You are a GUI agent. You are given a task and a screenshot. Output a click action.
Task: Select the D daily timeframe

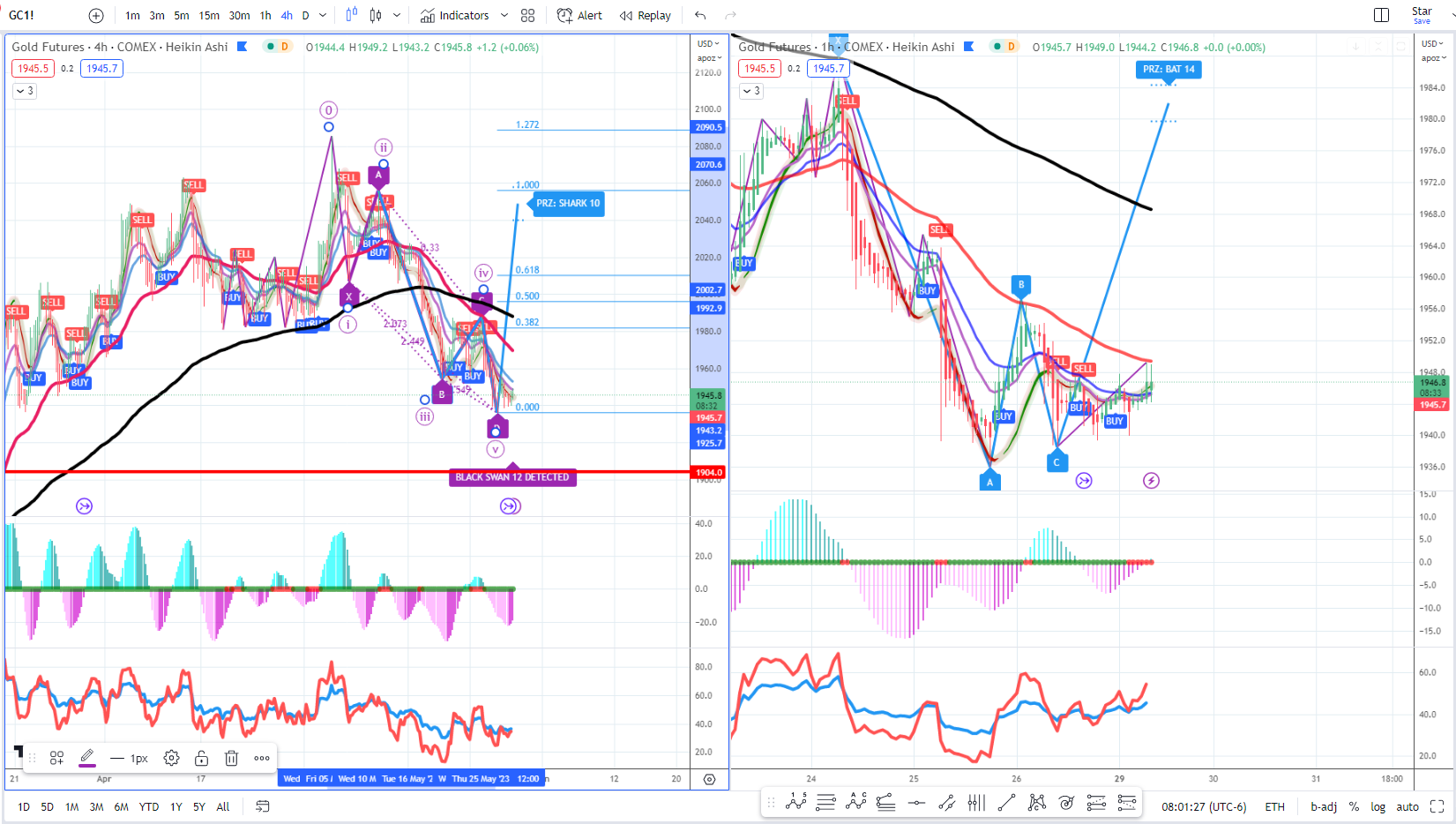coord(306,15)
